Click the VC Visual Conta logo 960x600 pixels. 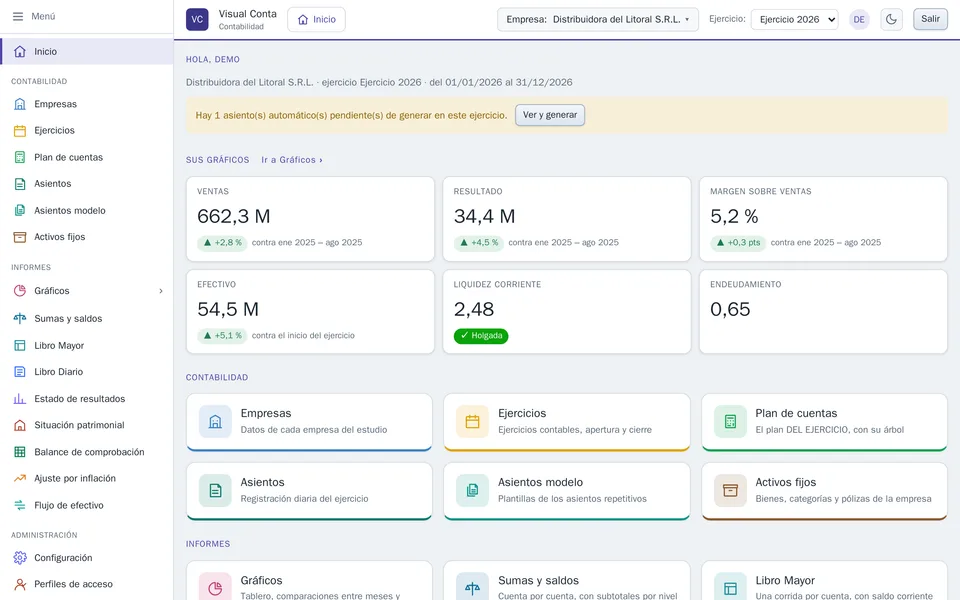point(197,19)
